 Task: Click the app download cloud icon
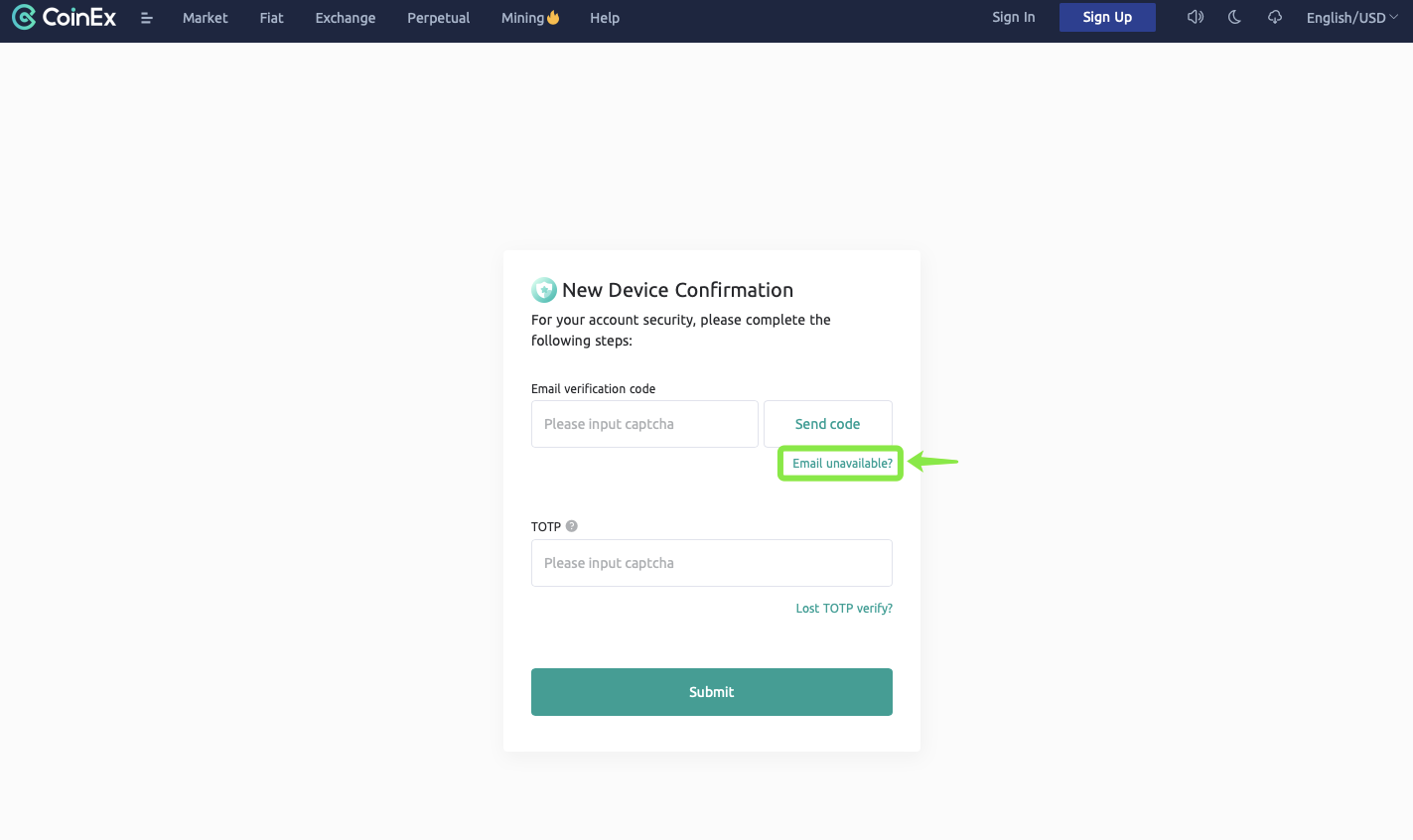(1274, 17)
